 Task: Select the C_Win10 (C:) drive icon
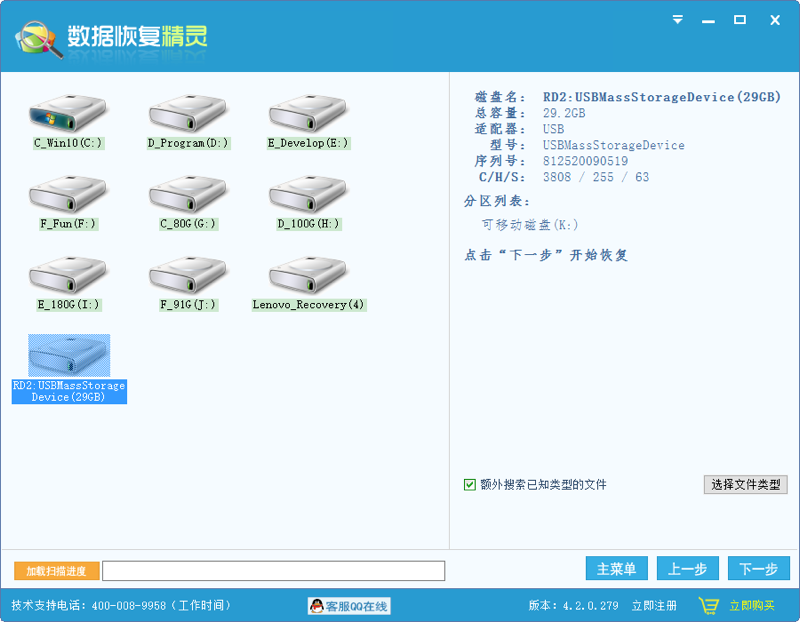[x=68, y=113]
